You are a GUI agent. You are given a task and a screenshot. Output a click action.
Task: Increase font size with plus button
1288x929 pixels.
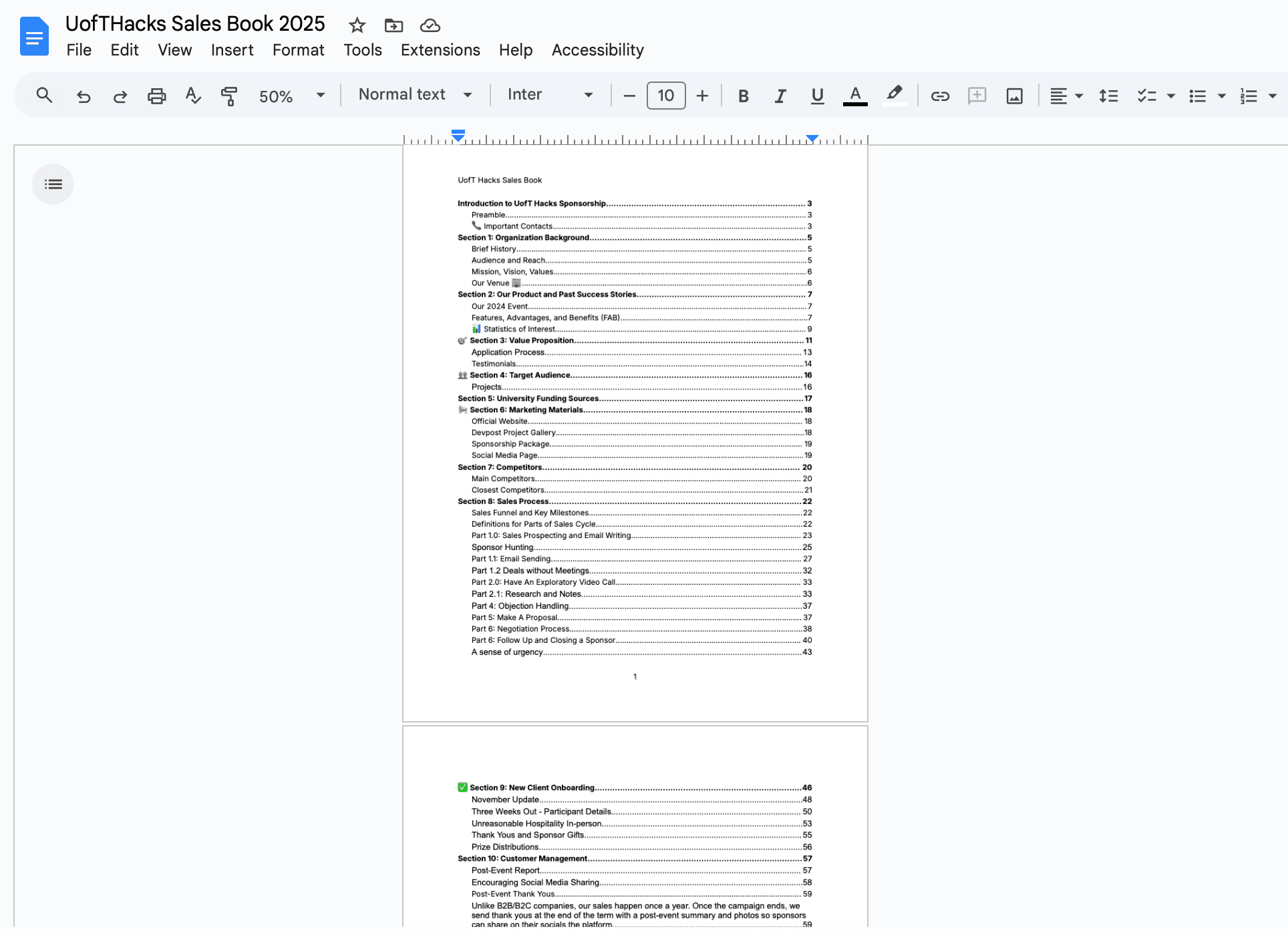coord(702,96)
